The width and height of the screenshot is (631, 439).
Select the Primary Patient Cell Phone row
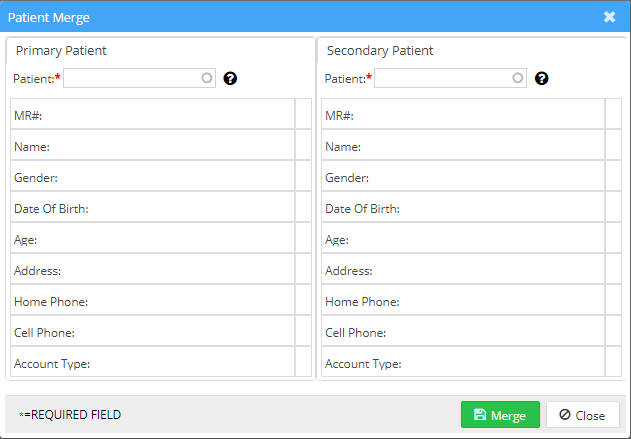152,332
